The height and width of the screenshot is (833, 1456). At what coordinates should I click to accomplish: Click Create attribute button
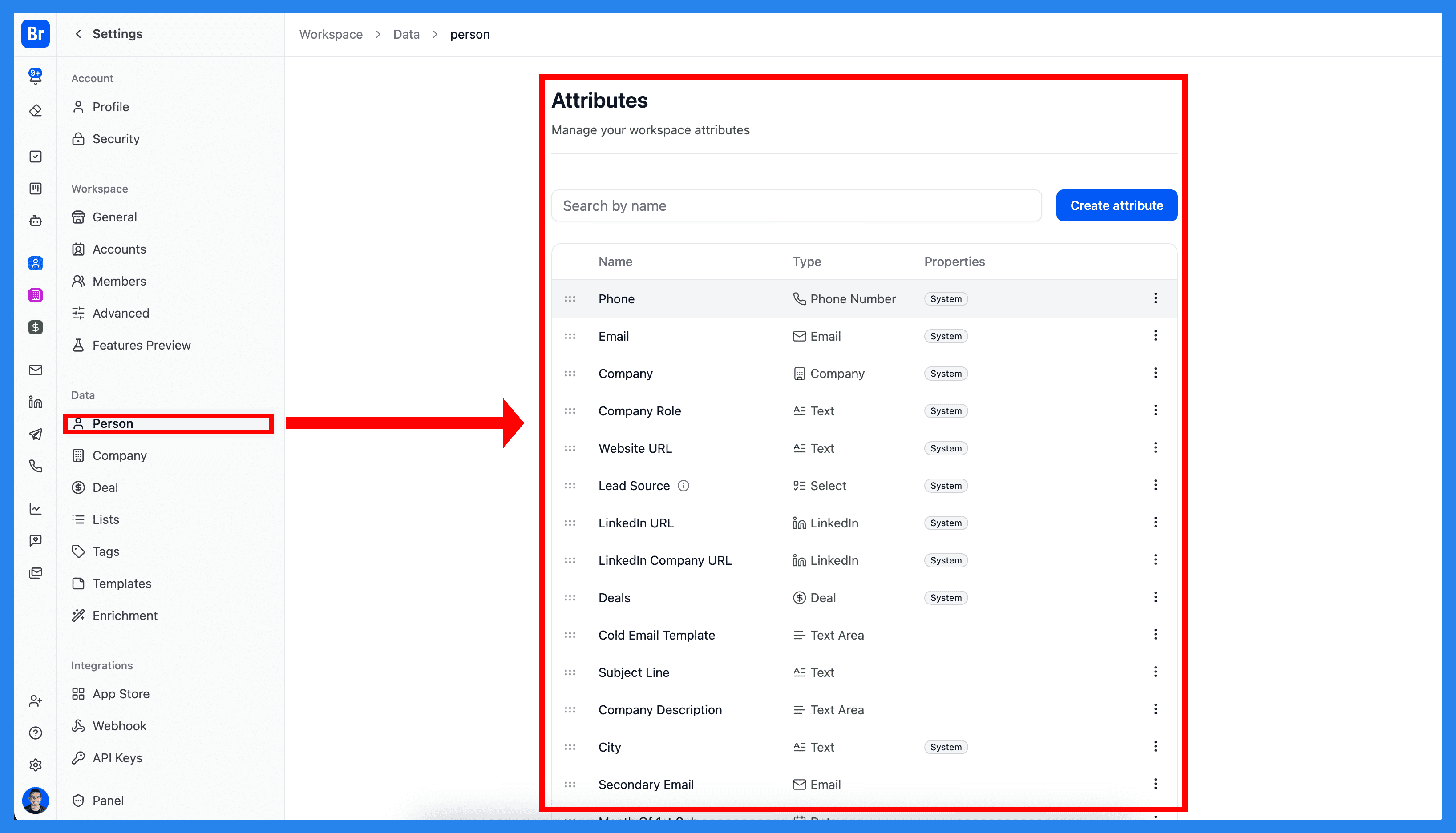[x=1117, y=205]
